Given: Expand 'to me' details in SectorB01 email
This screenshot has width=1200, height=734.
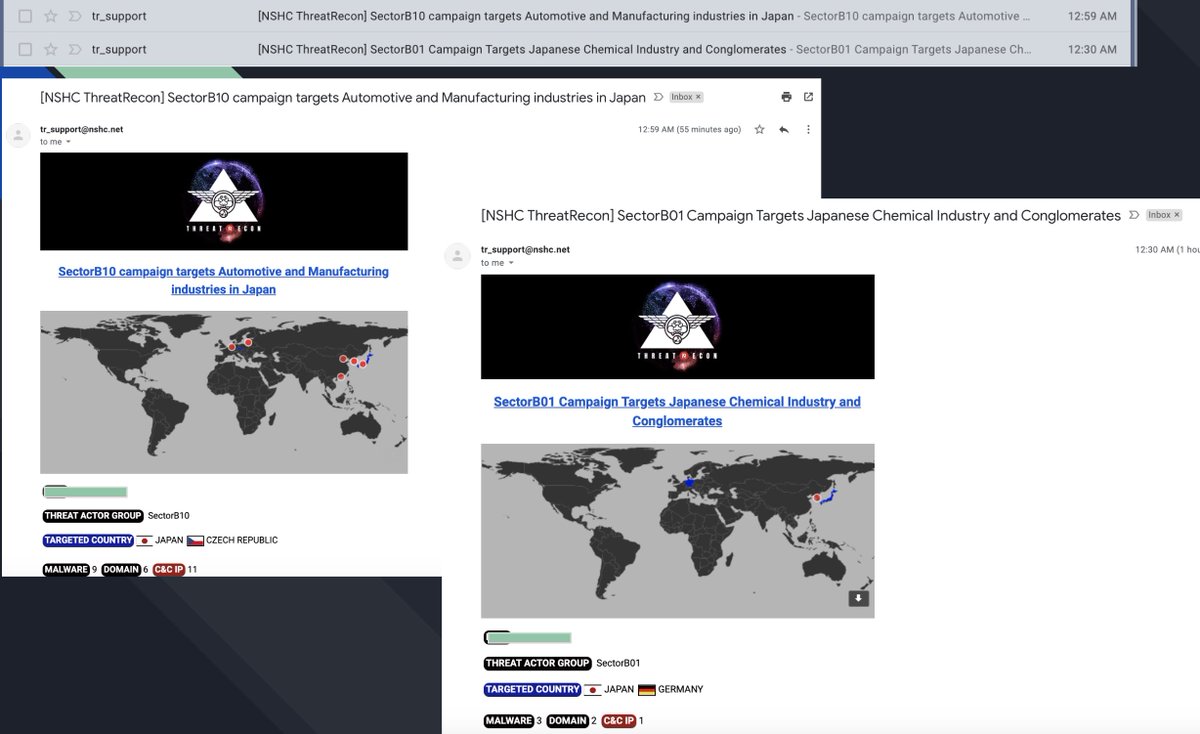Looking at the screenshot, I should click(x=510, y=263).
